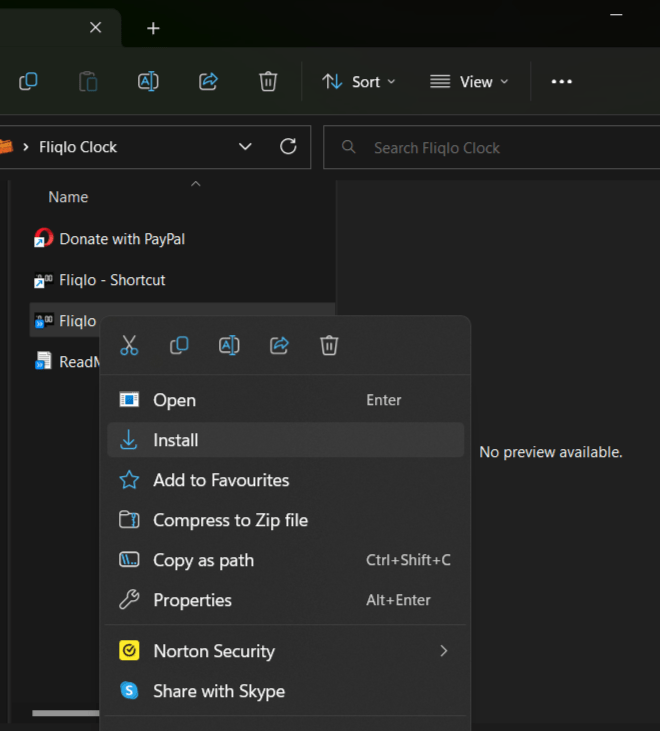Expand the Norton Security submenu
This screenshot has width=660, height=731.
(443, 651)
